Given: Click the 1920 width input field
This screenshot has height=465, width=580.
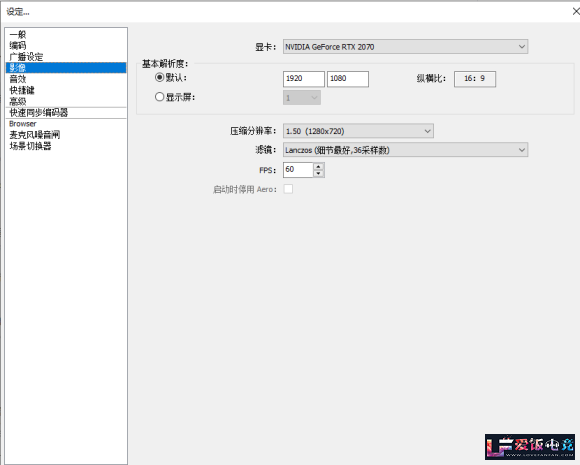Looking at the screenshot, I should click(304, 79).
